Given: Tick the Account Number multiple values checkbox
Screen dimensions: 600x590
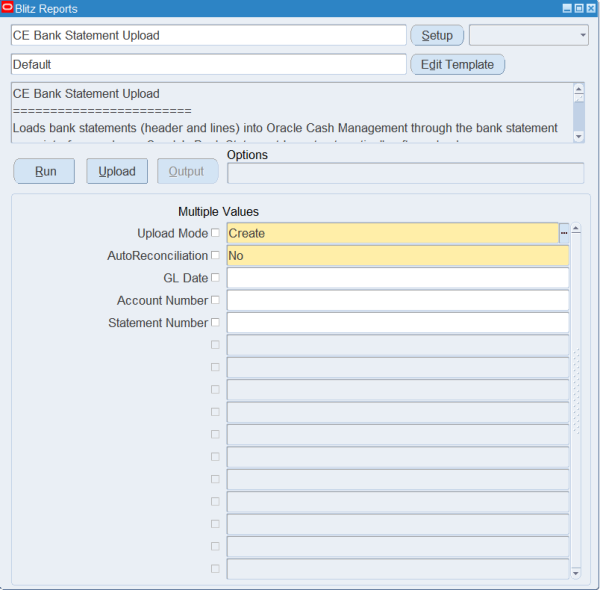Looking at the screenshot, I should (215, 300).
